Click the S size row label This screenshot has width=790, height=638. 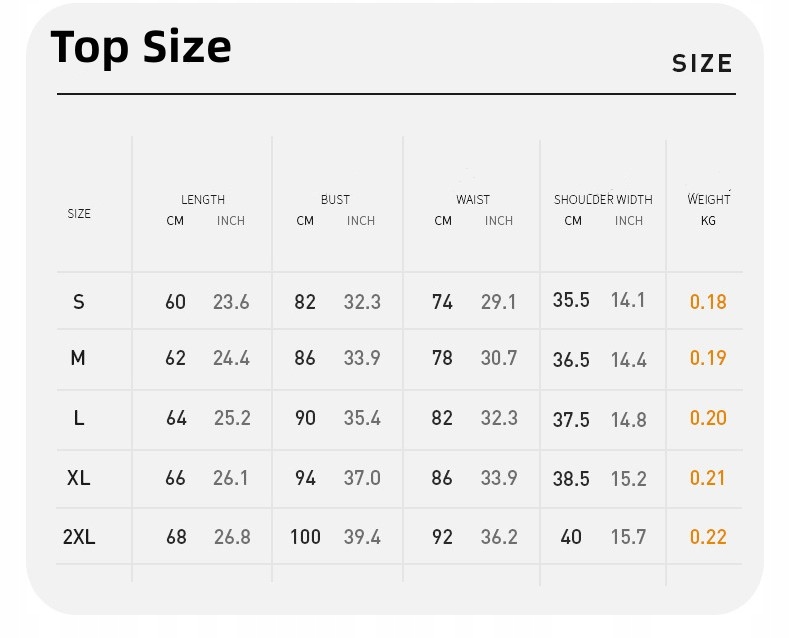pos(79,302)
